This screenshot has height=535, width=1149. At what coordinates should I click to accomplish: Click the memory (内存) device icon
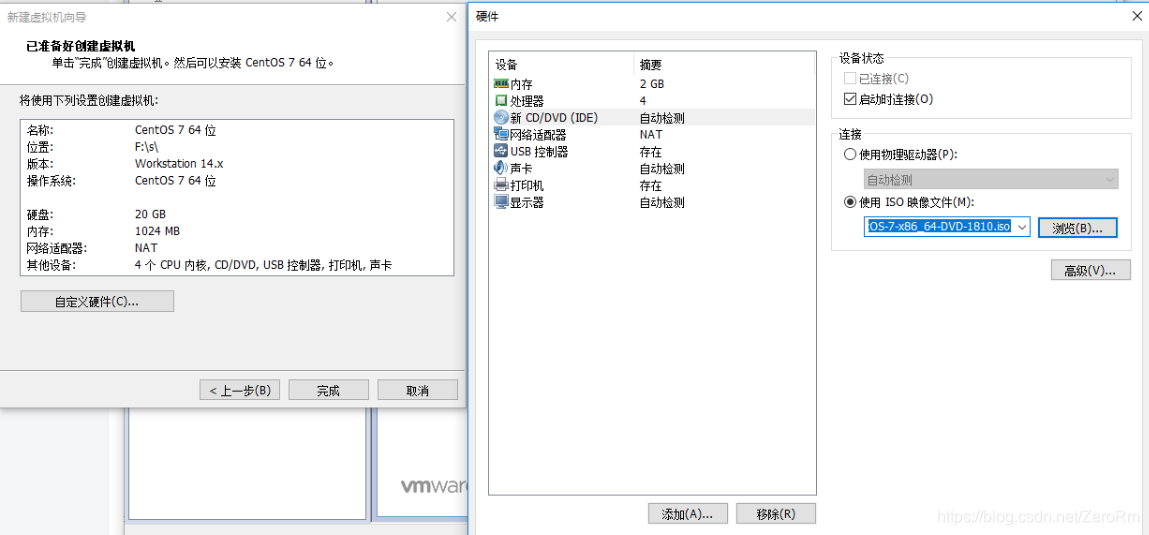pyautogui.click(x=501, y=84)
